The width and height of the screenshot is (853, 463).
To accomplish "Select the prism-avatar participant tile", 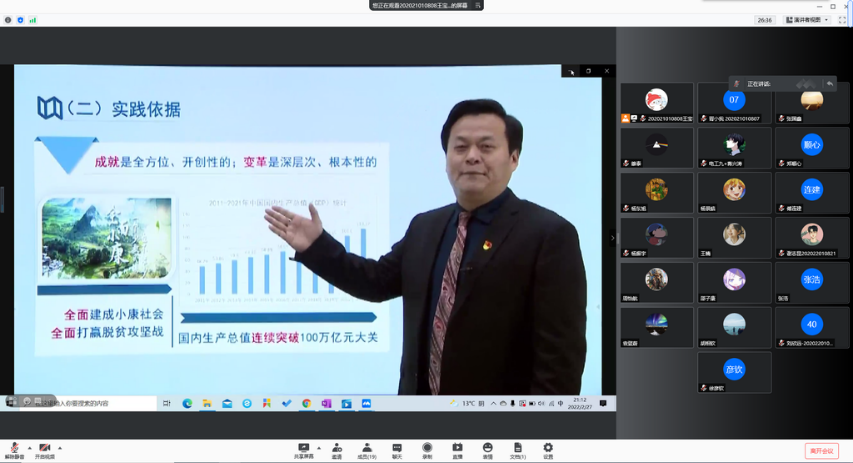I will pyautogui.click(x=657, y=148).
